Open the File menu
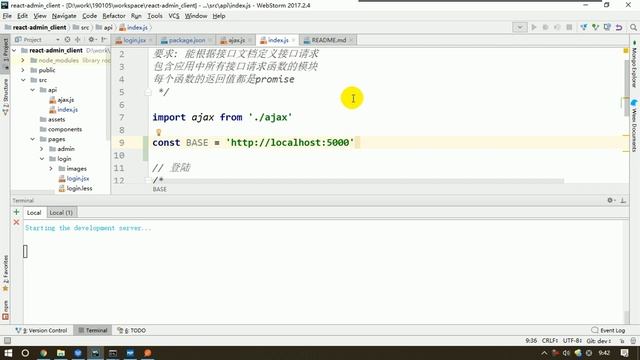The width and height of the screenshot is (640, 360). [7, 16]
